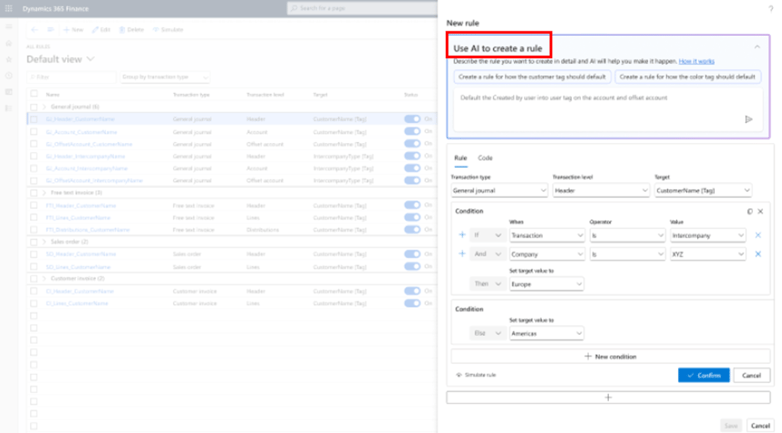This screenshot has width=782, height=433.
Task: Click the Edit toolbar button
Action: tap(101, 30)
